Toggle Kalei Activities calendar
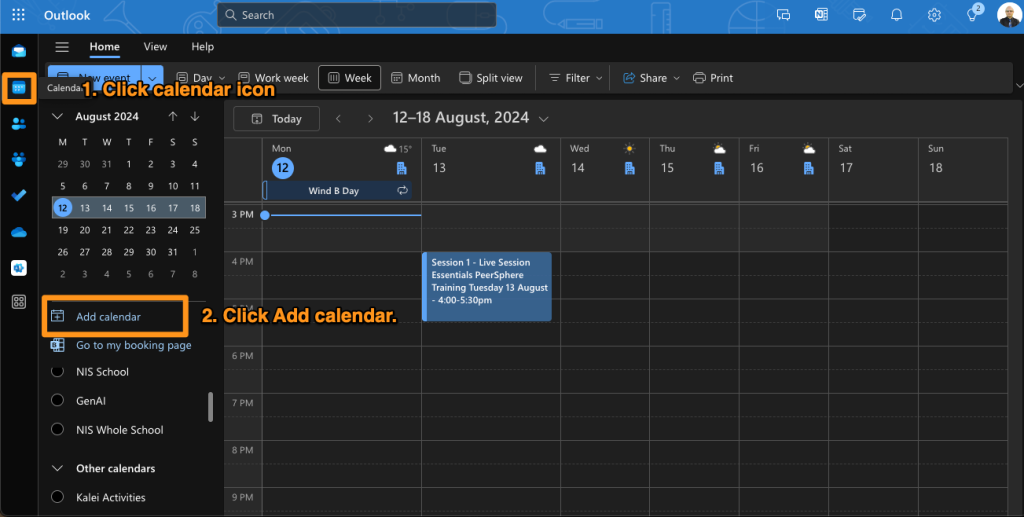This screenshot has height=517, width=1024. coord(57,497)
